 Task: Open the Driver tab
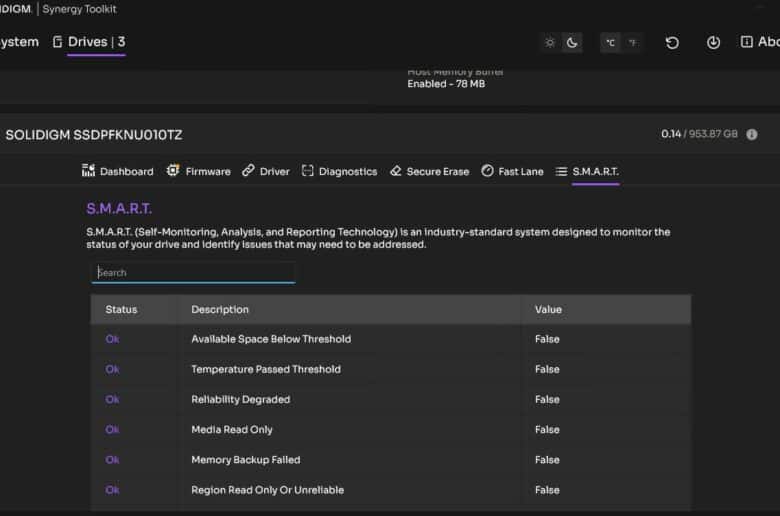[x=266, y=171]
